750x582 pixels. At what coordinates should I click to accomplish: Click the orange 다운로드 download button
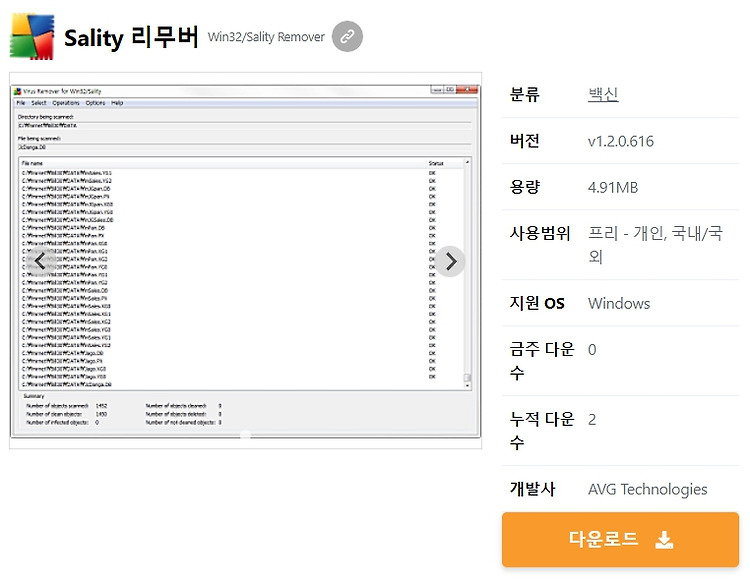point(620,539)
